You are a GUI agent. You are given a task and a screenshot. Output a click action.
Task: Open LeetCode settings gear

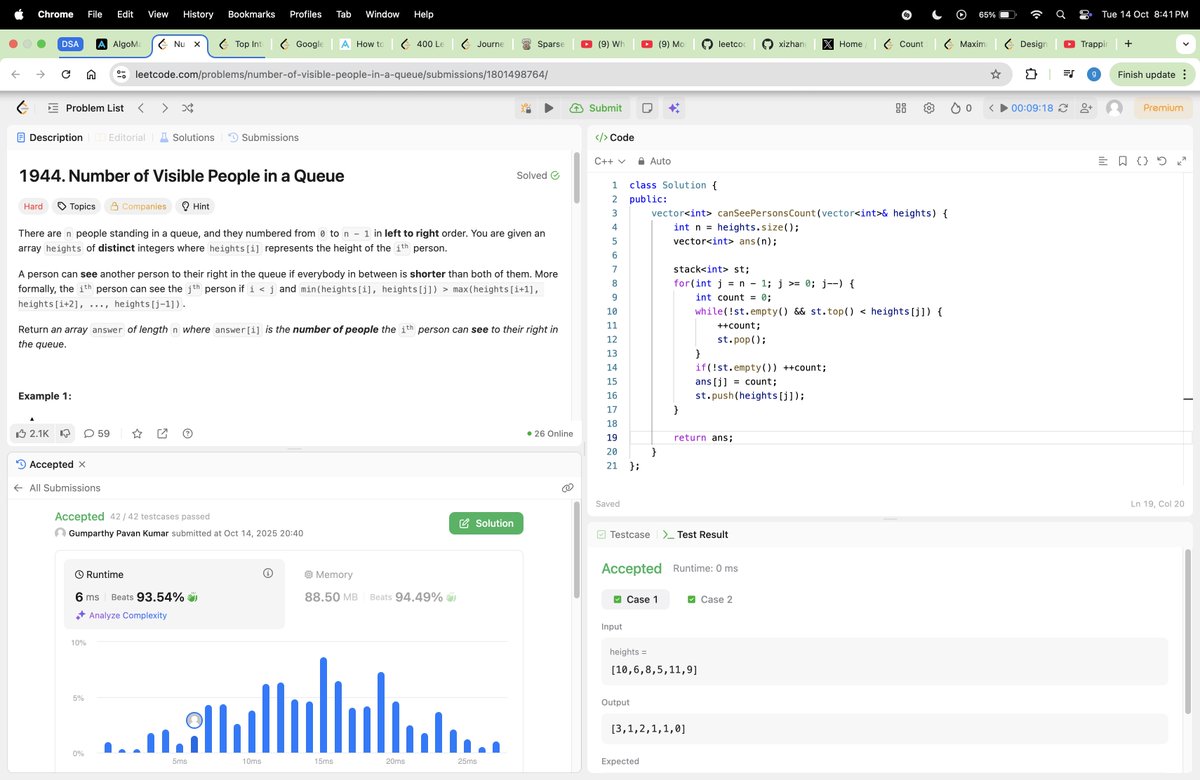tap(929, 108)
